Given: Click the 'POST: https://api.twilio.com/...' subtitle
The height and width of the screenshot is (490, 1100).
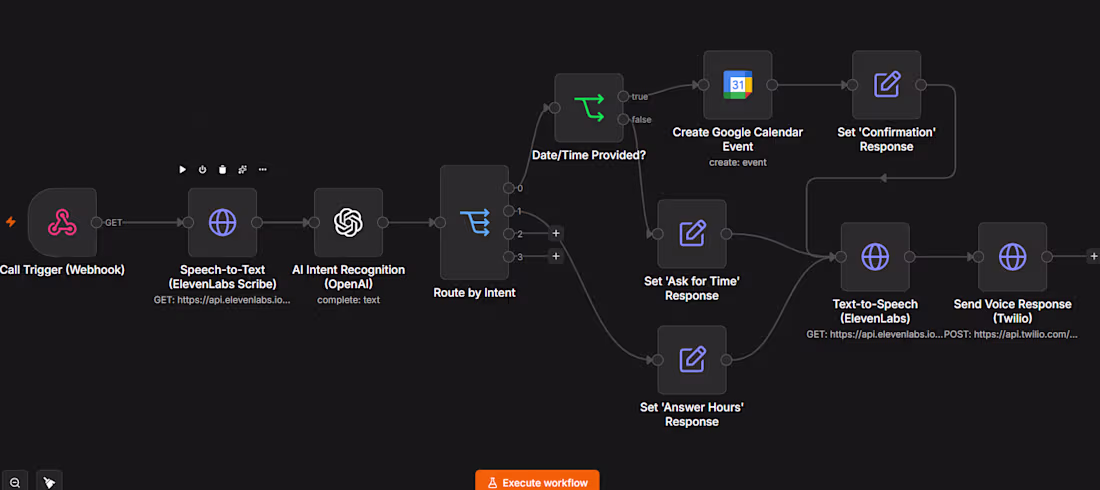Looking at the screenshot, I should 1011,334.
